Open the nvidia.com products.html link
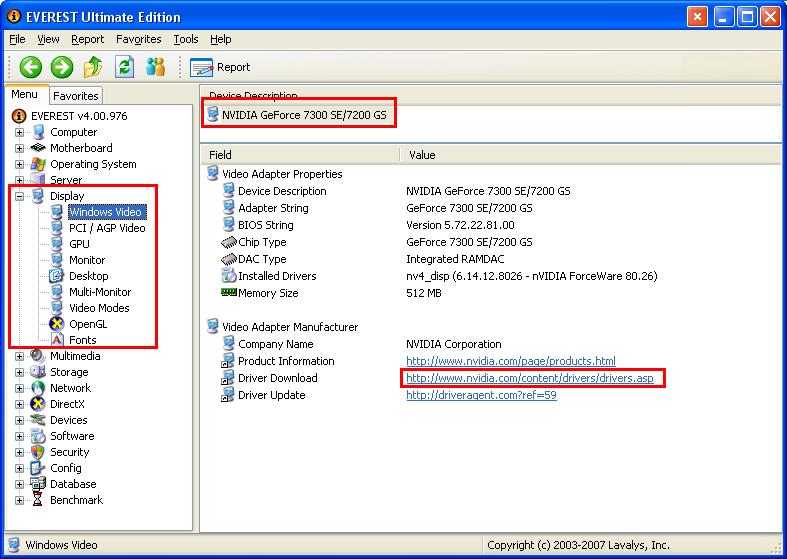The image size is (787, 559). (x=510, y=361)
